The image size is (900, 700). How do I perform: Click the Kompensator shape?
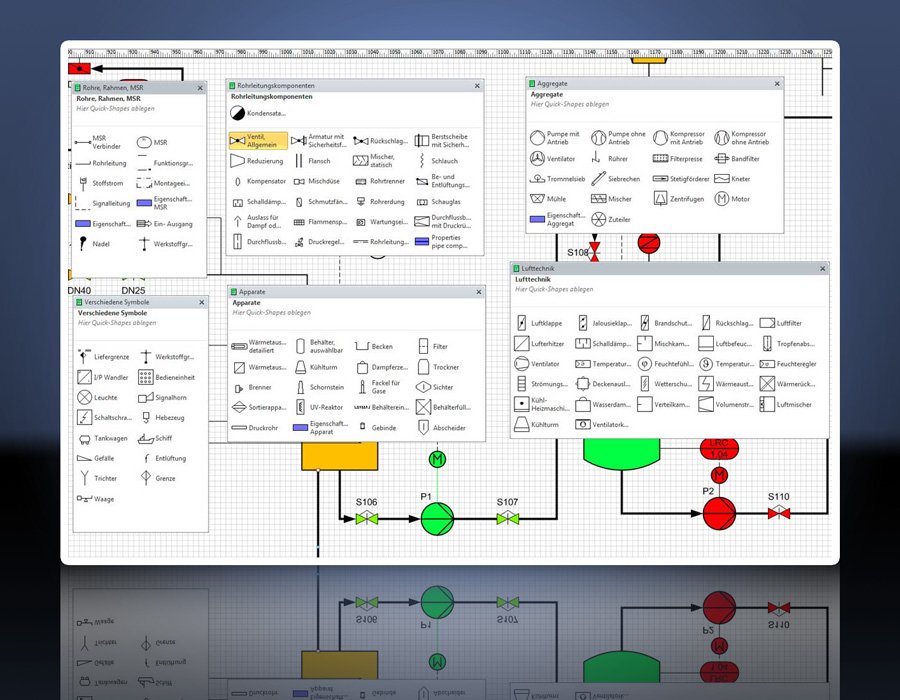pos(258,181)
